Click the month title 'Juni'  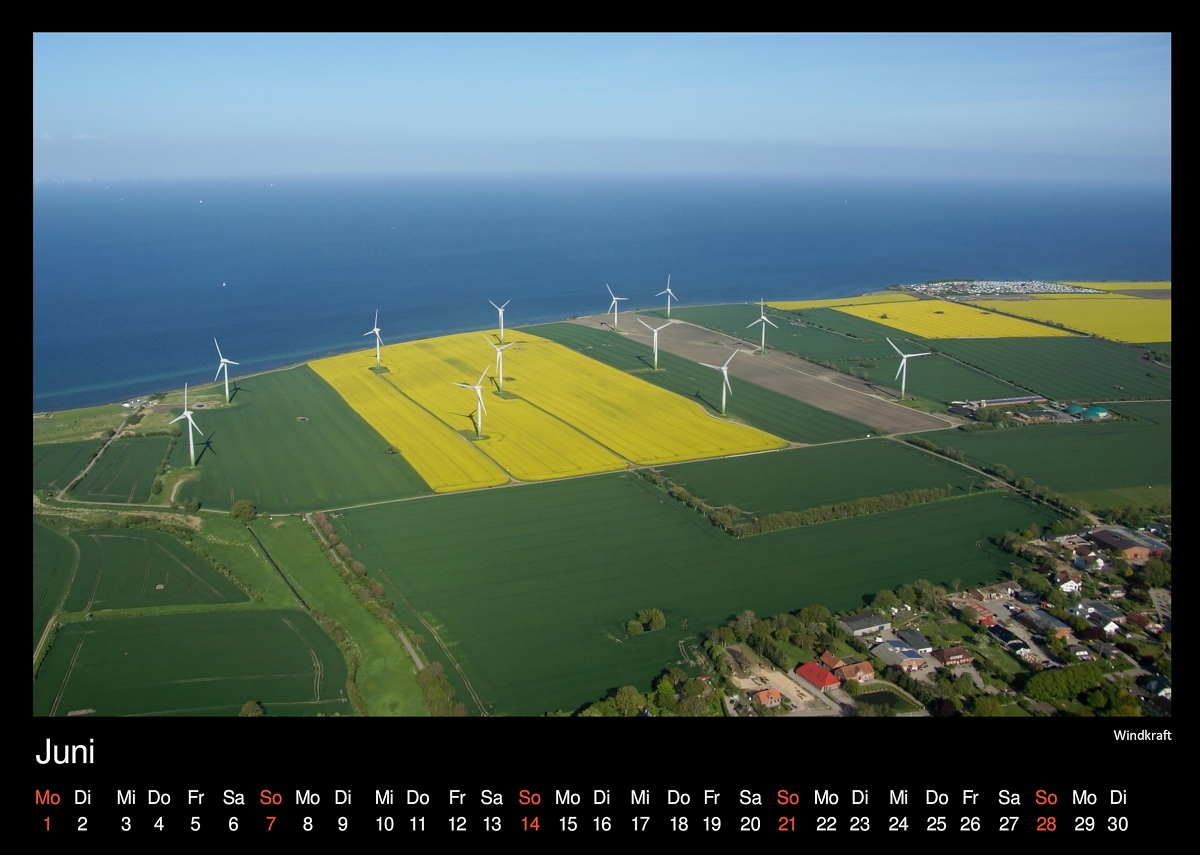pyautogui.click(x=65, y=752)
